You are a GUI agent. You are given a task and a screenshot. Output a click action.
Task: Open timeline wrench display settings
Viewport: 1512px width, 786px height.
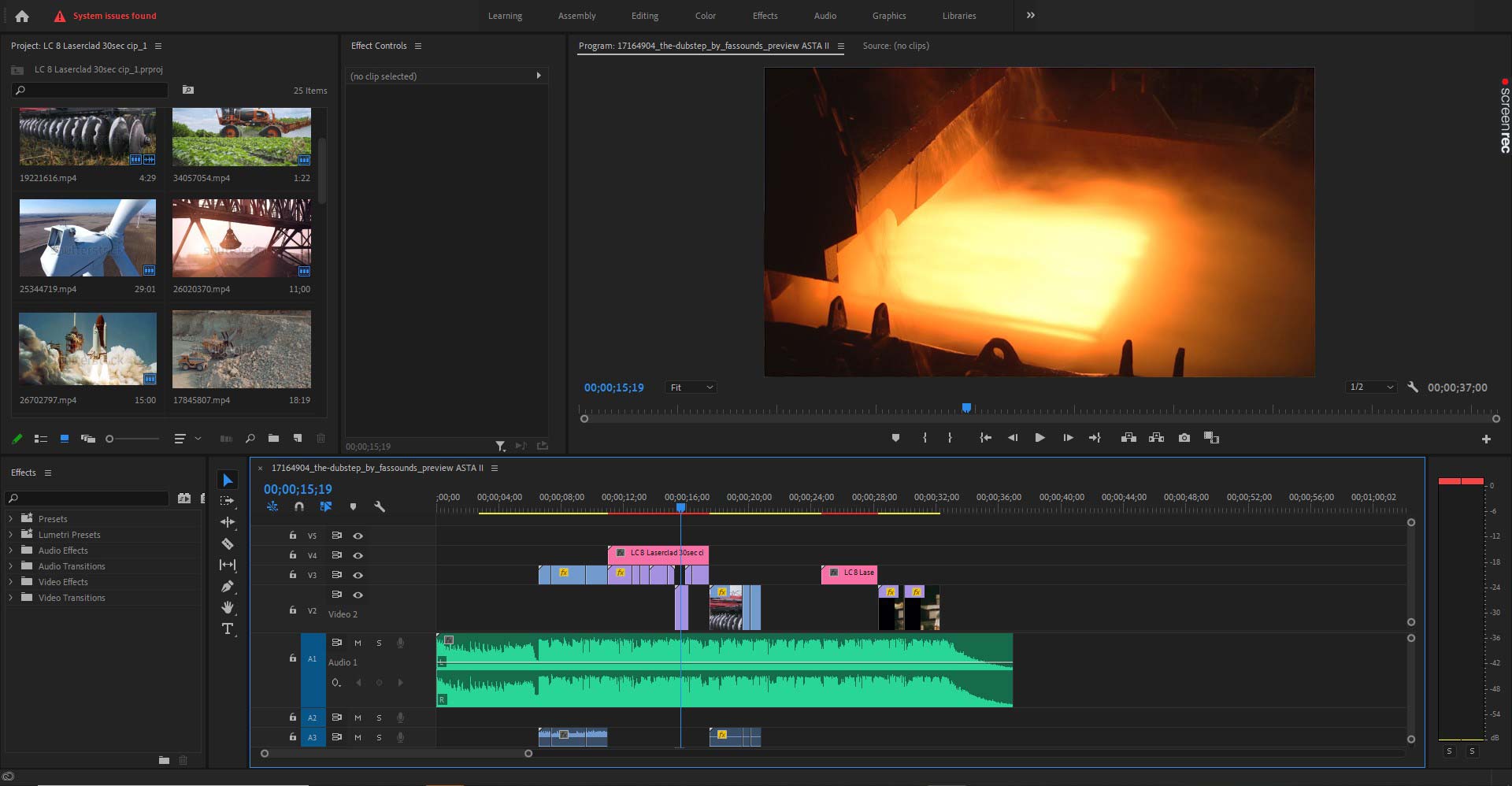coord(380,507)
